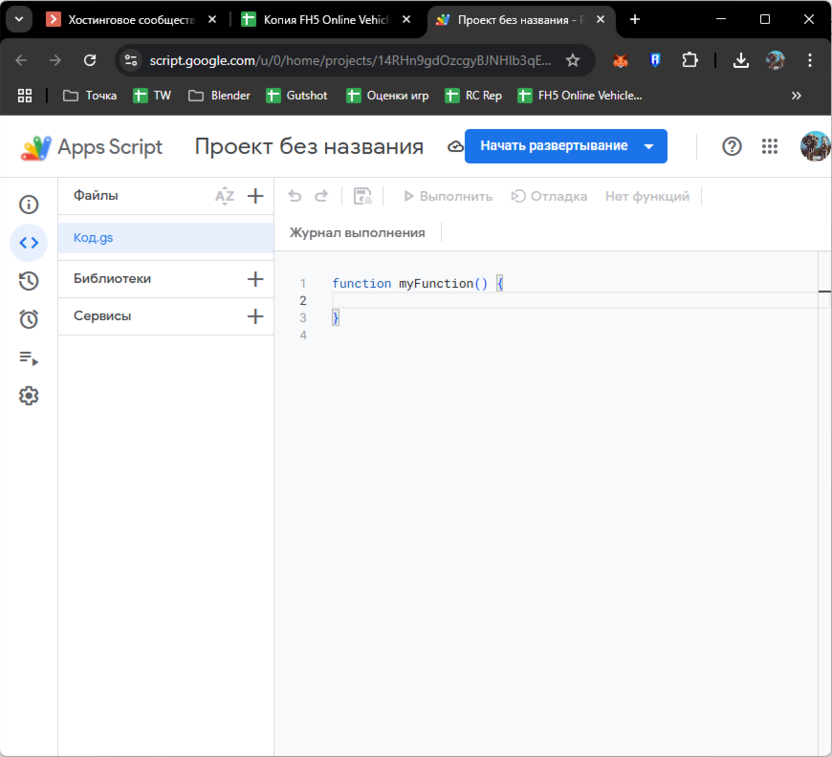Screen dimensions: 832x757
Task: Open the Help question mark icon
Action: (x=732, y=146)
